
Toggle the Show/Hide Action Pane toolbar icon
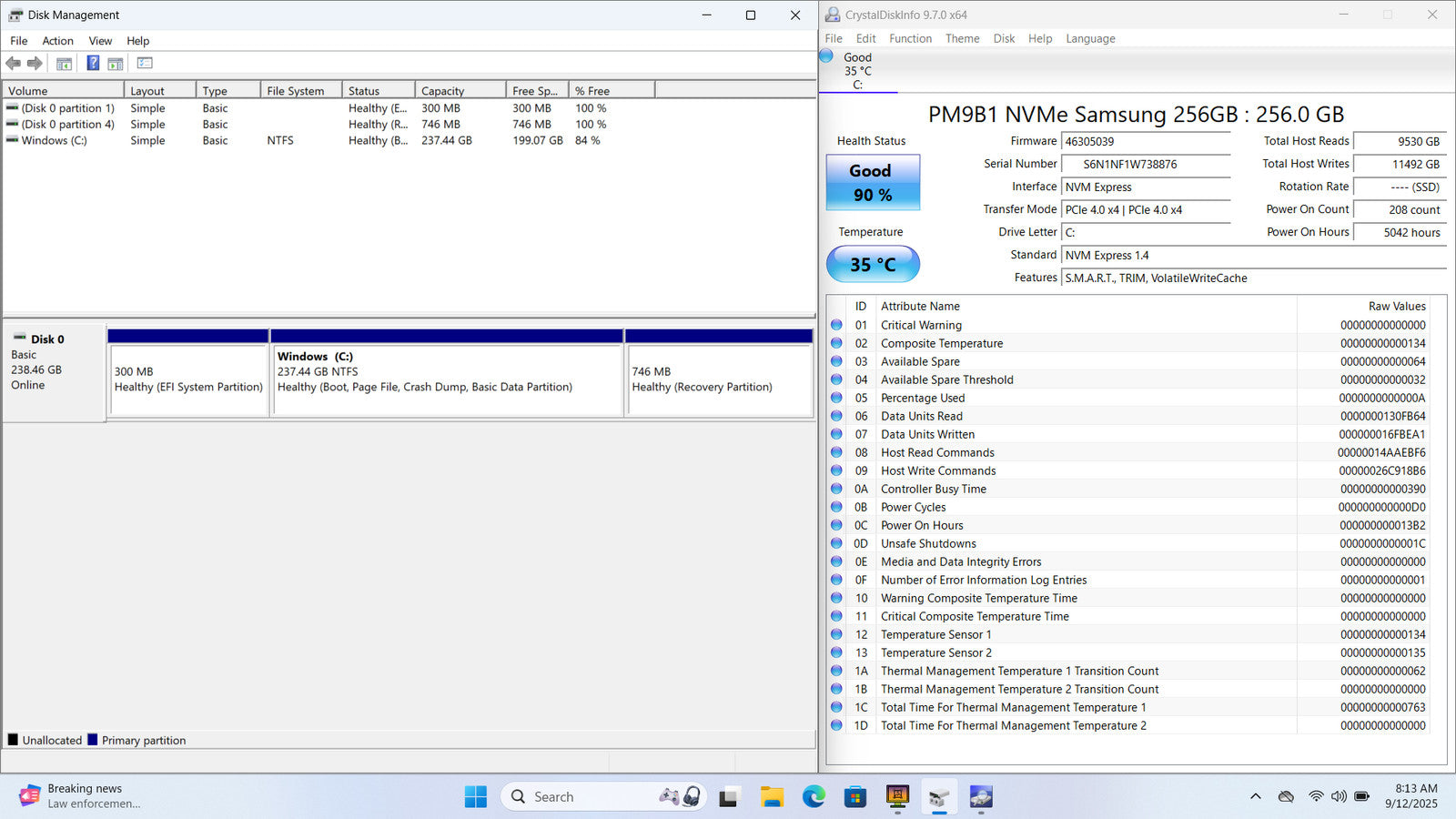click(x=116, y=64)
